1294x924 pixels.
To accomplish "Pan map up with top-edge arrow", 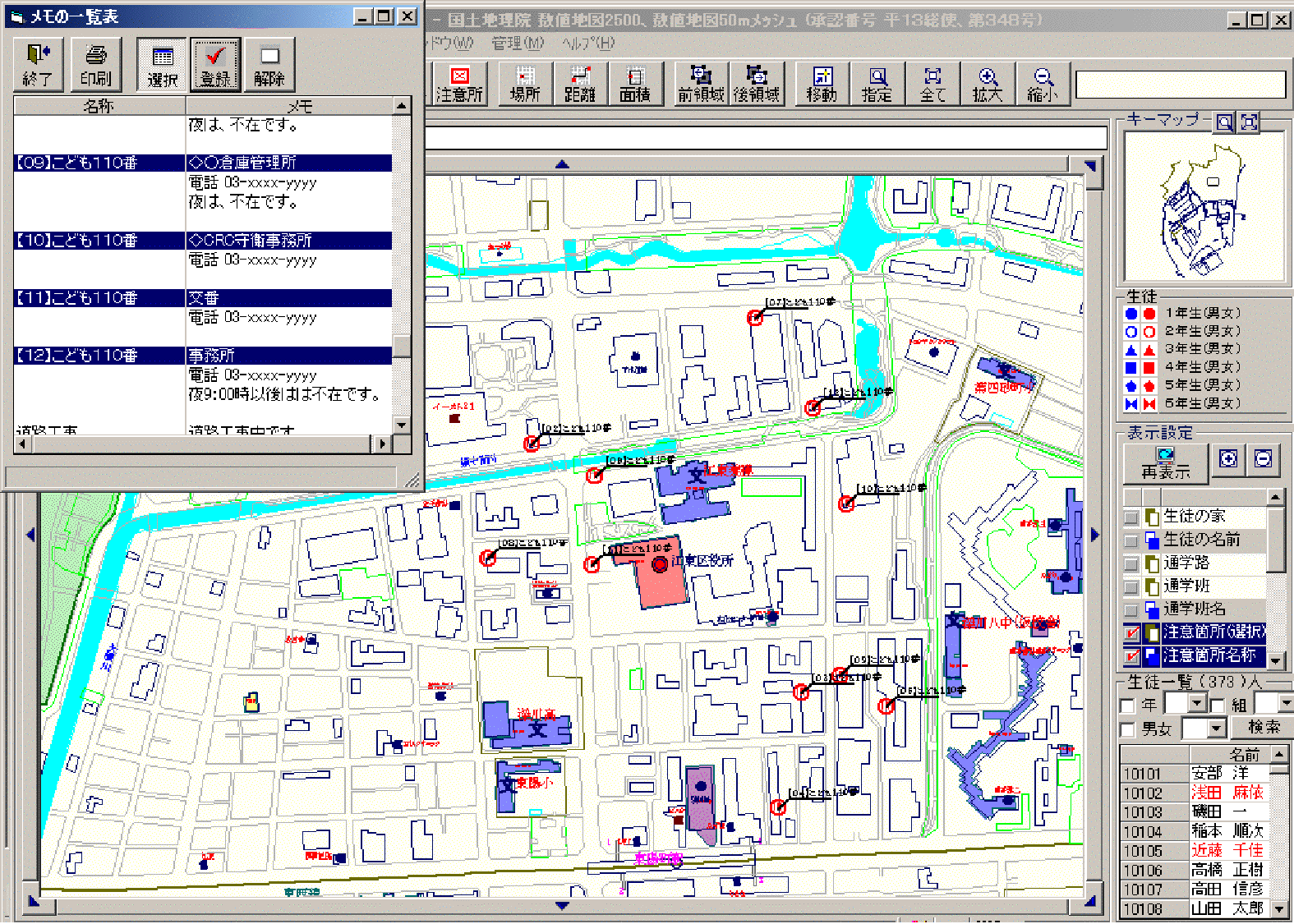I will click(x=562, y=164).
